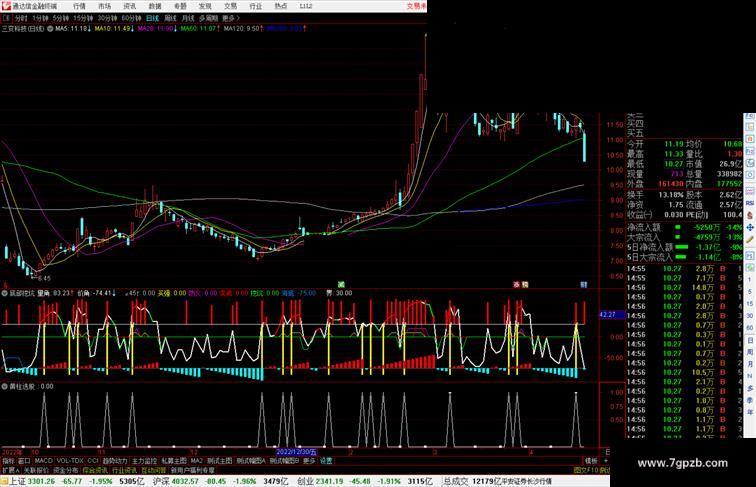Screen dimensions: 756x487
Task: Click the 年 yearly shortcut in right sidebar
Action: [x=750, y=412]
